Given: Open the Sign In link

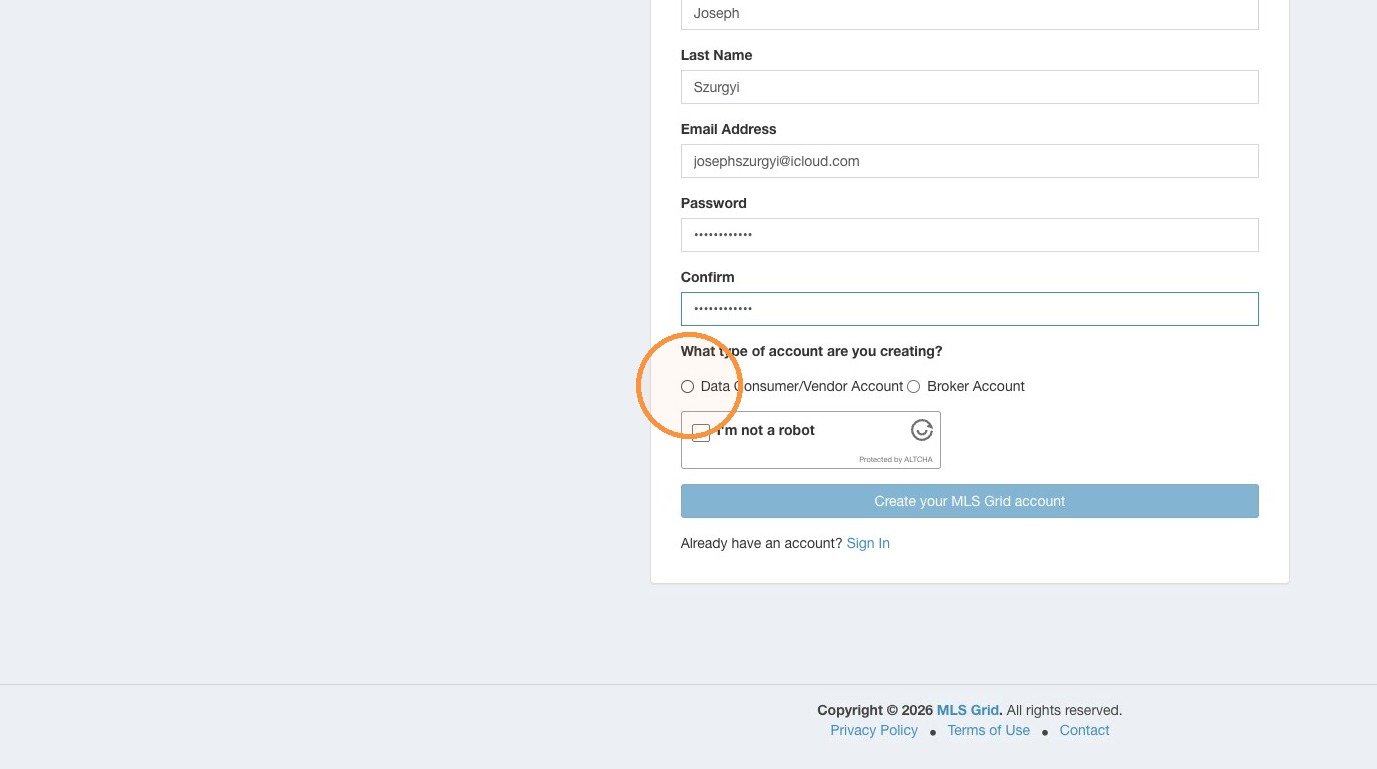Looking at the screenshot, I should (868, 543).
